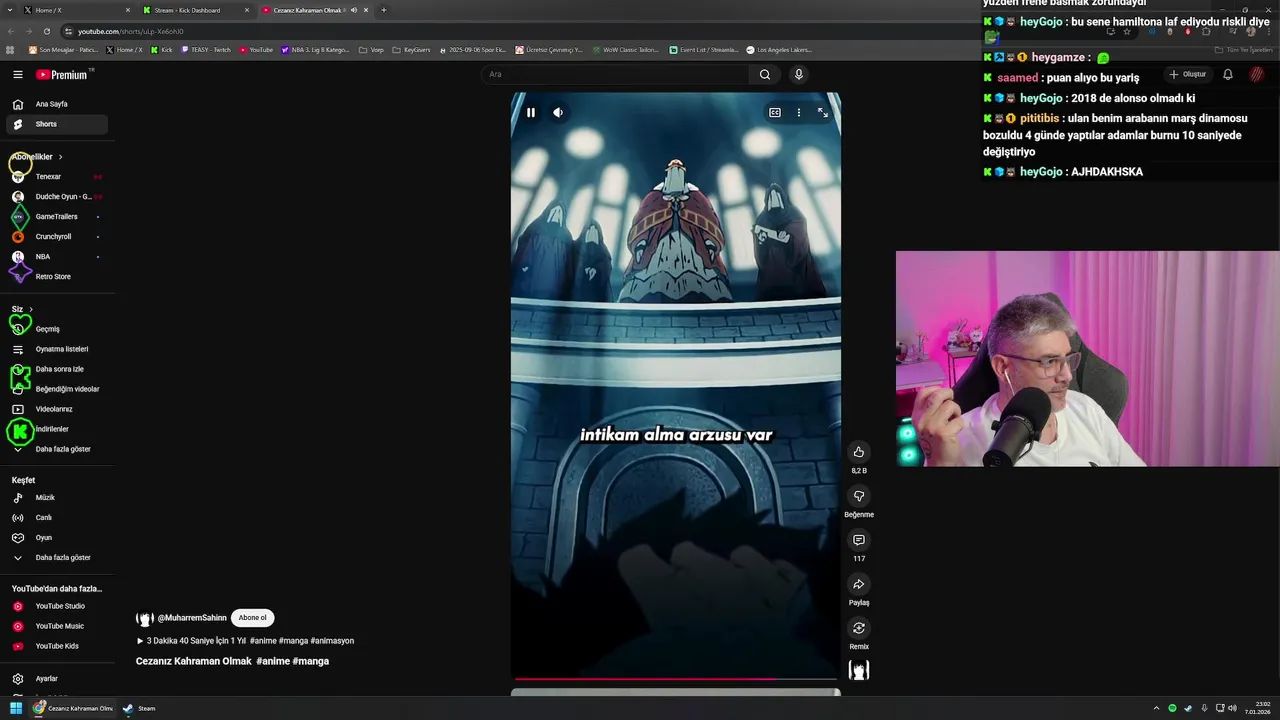Start voice search with microphone icon
This screenshot has height=720, width=1280.
(798, 74)
